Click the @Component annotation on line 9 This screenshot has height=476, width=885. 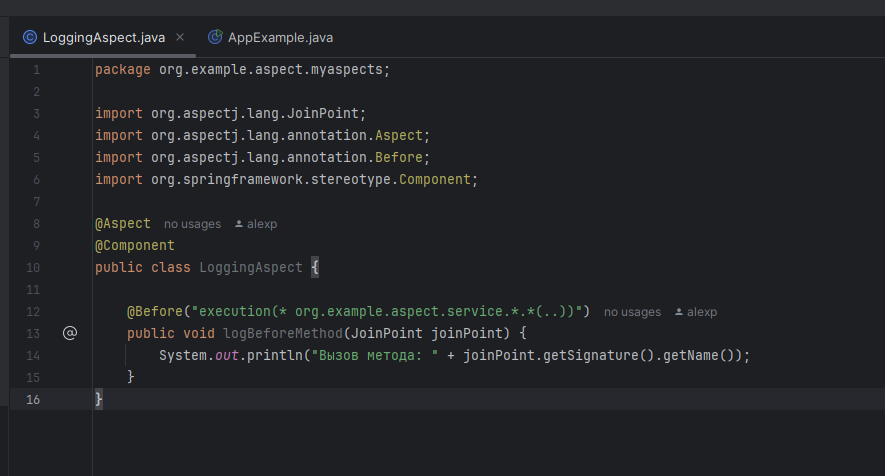pyautogui.click(x=135, y=246)
